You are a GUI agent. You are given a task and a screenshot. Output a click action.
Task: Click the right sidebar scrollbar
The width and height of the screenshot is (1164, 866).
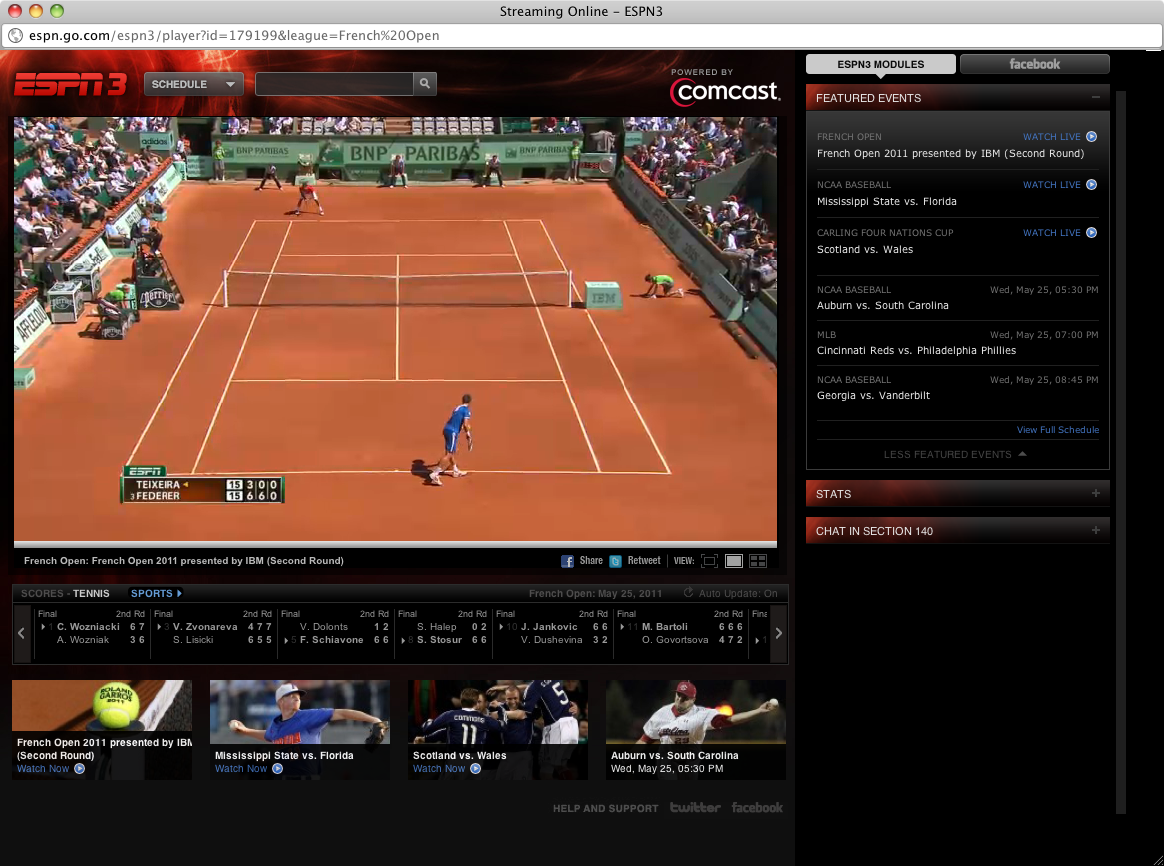[x=1121, y=452]
